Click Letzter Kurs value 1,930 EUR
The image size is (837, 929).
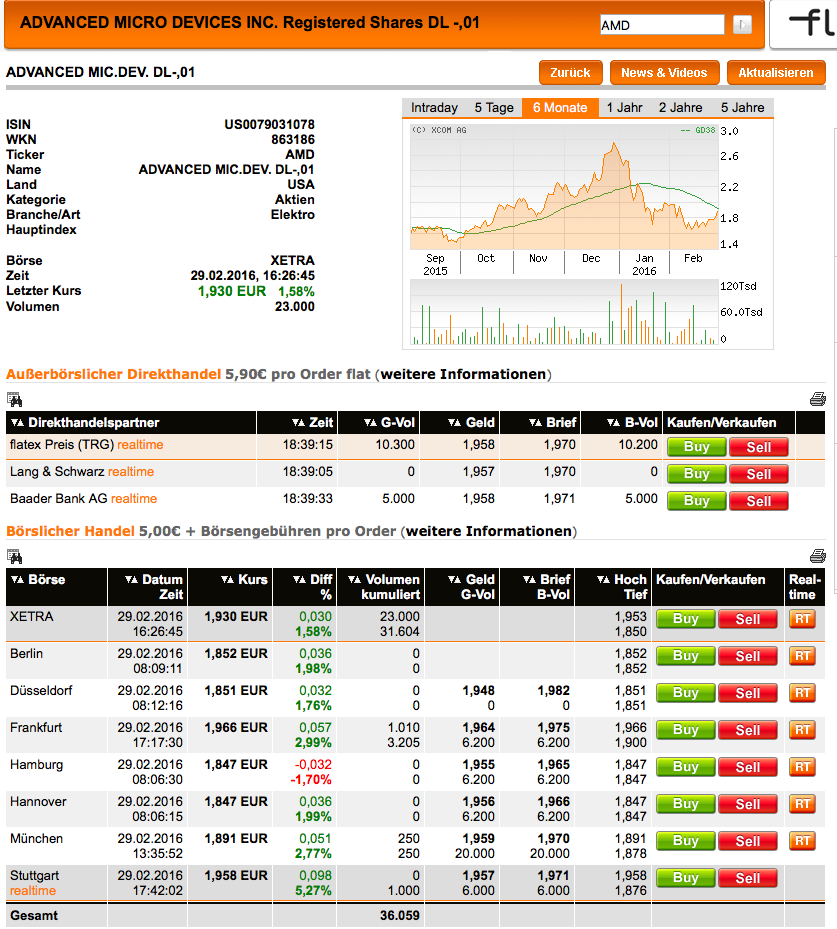click(232, 291)
